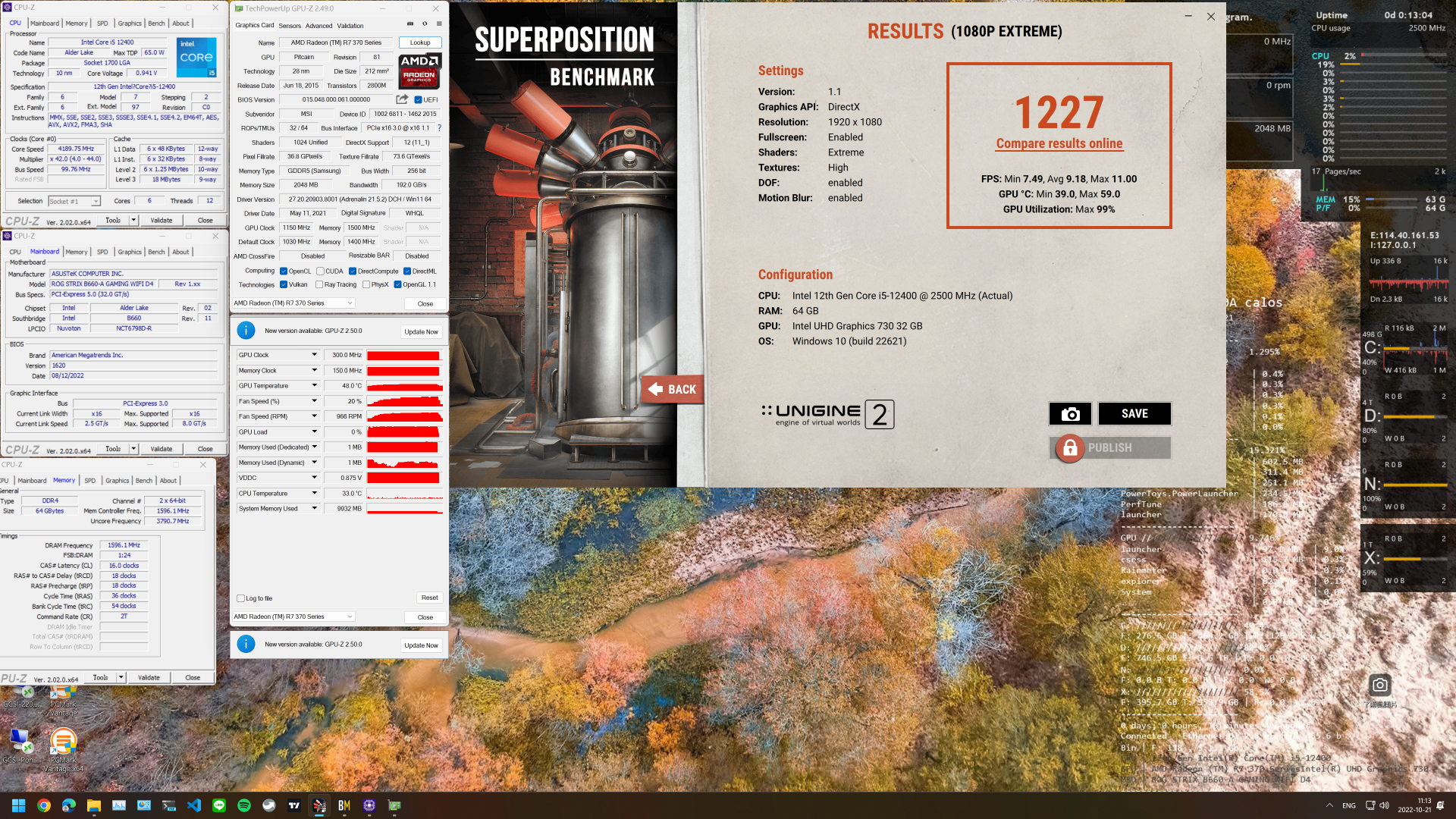Image resolution: width=1456 pixels, height=819 pixels.
Task: Click GPU-Z refresh icon next to camera
Action: coord(425,24)
